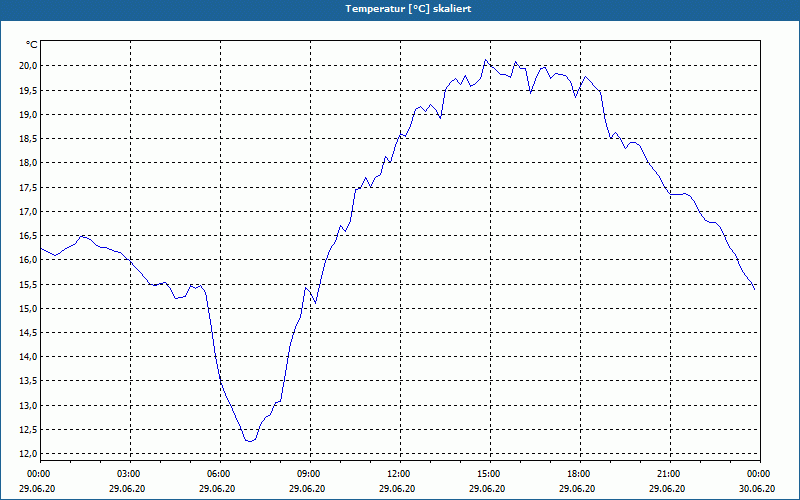
Task: Click the 14,5 y-axis label
Action: click(x=29, y=333)
